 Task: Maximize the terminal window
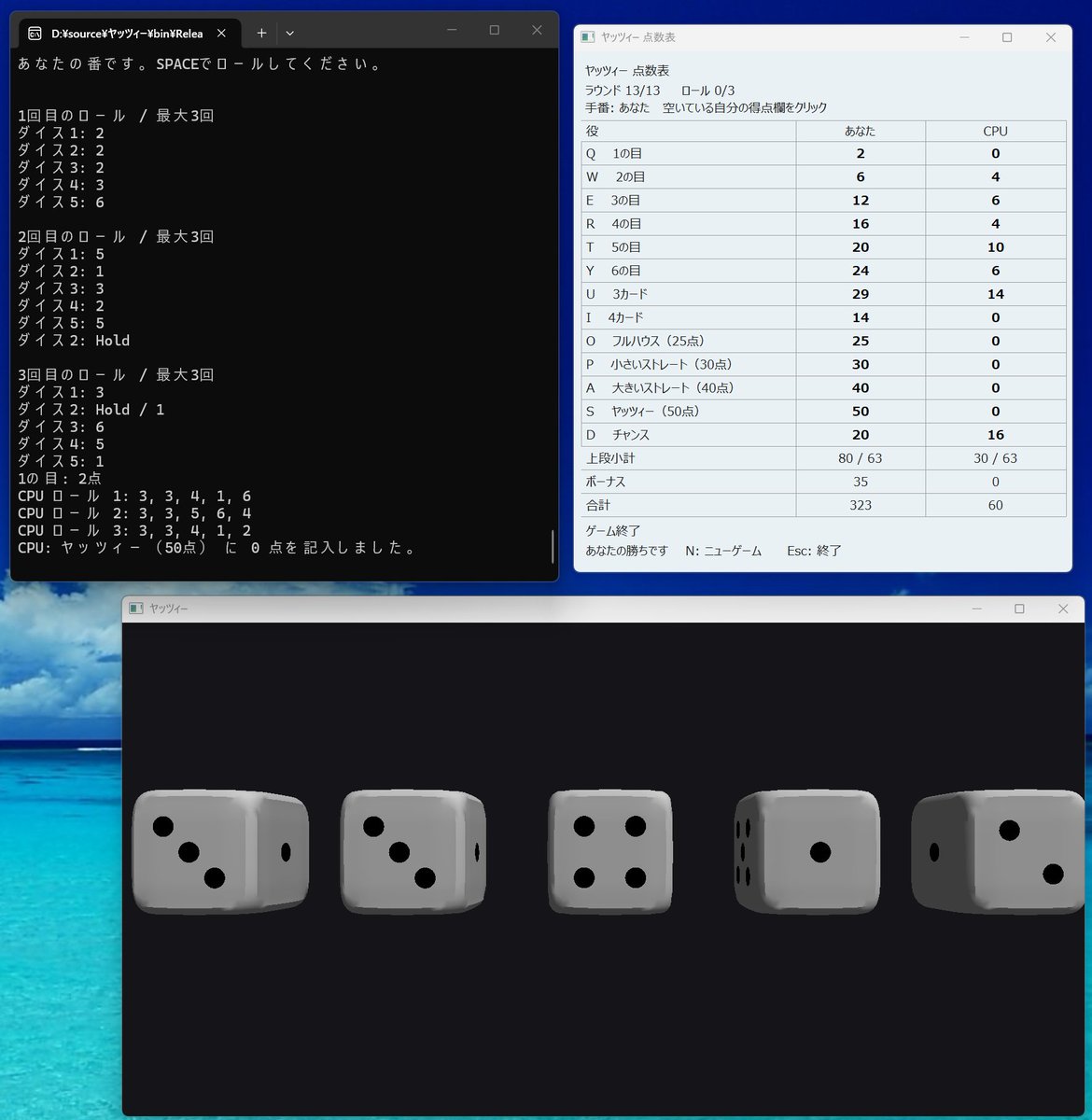(x=495, y=30)
